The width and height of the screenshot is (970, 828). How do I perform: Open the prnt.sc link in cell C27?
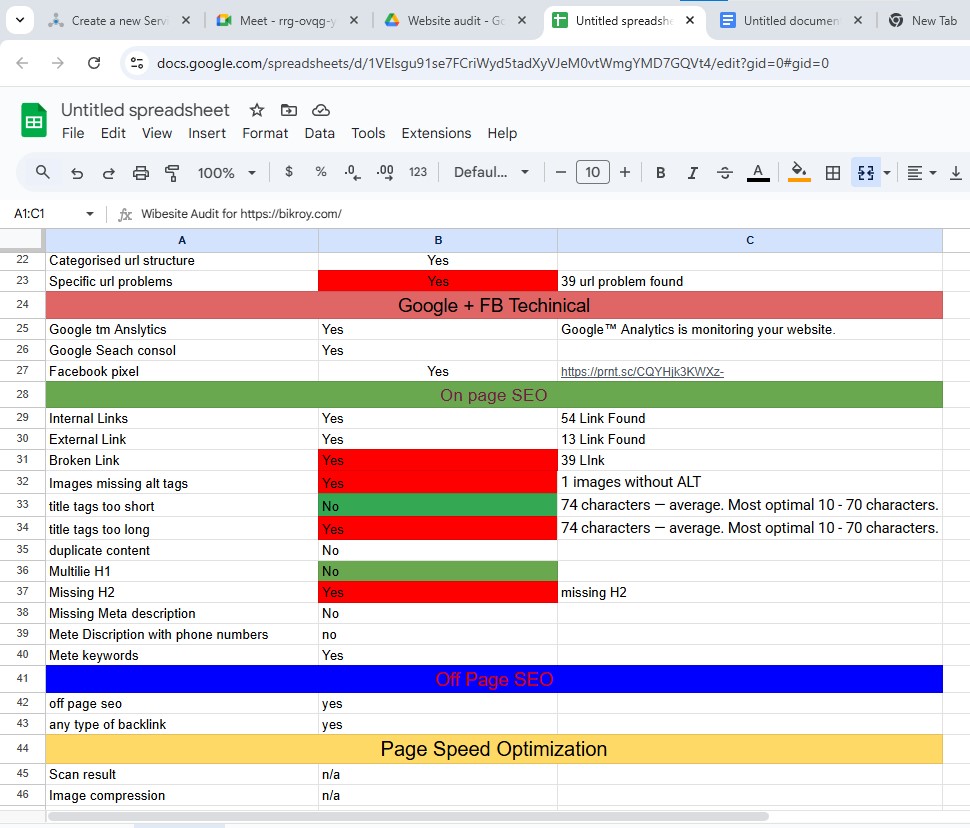(x=642, y=372)
